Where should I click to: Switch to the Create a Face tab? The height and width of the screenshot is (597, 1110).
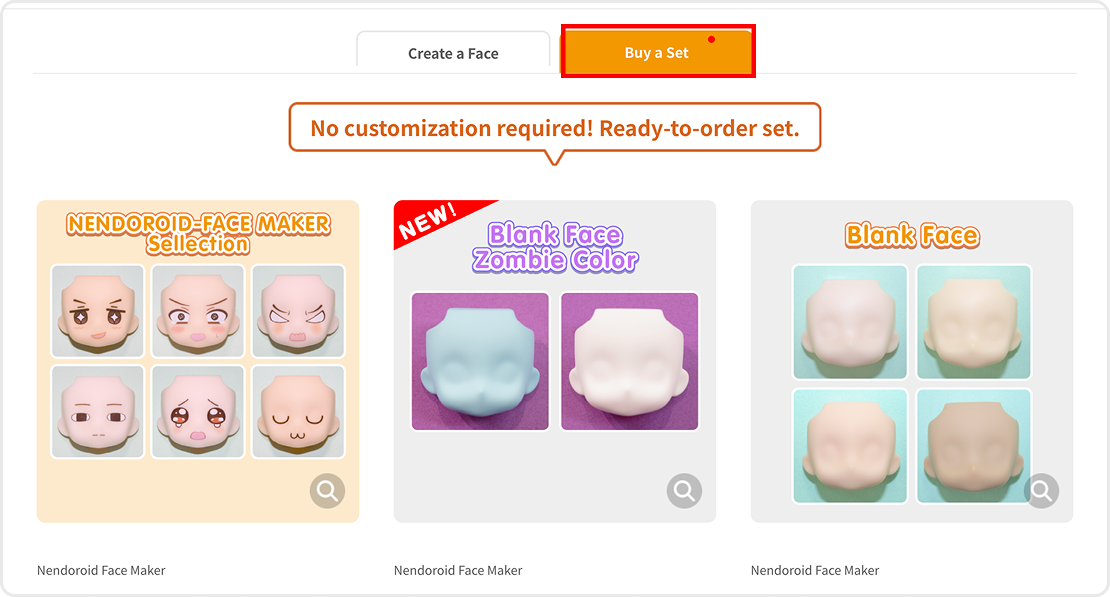[453, 52]
